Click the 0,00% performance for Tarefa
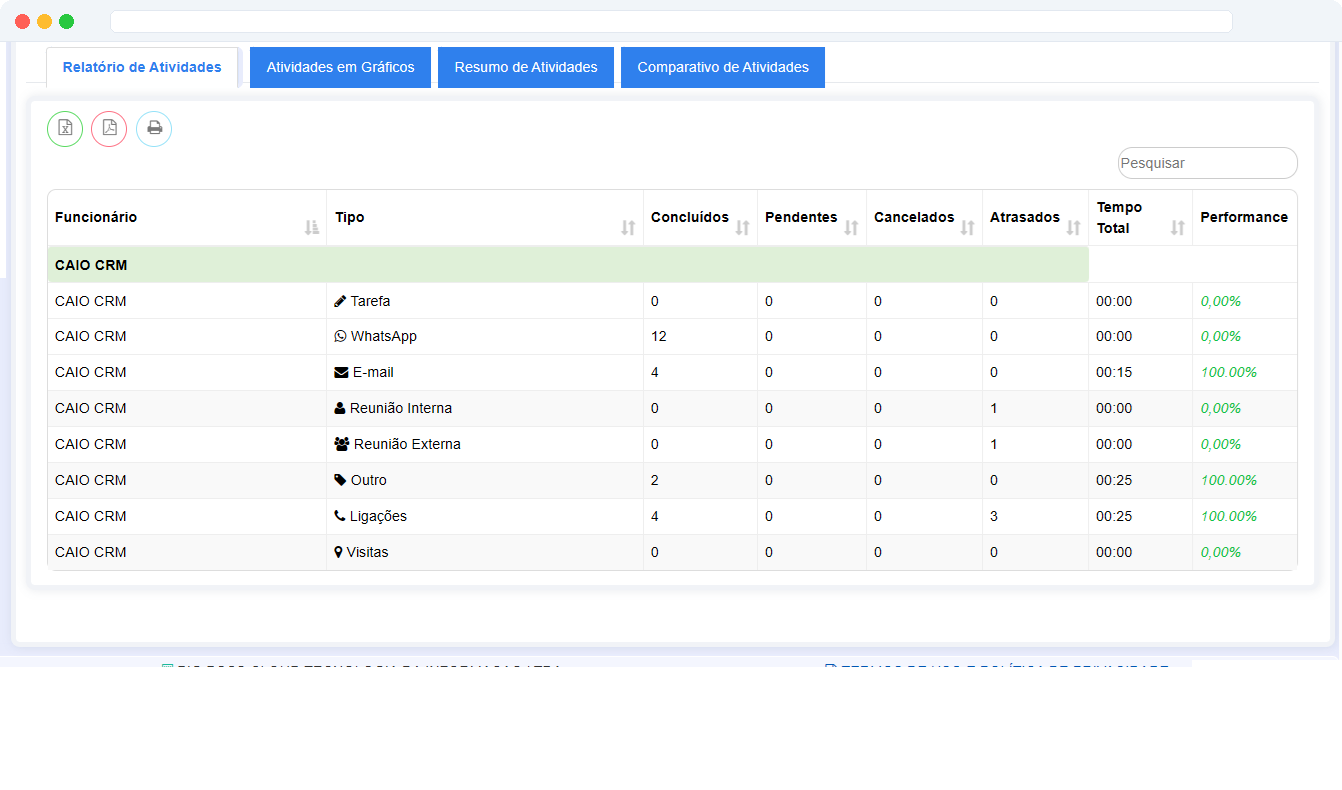Viewport: 1342px width, 790px height. tap(1221, 301)
